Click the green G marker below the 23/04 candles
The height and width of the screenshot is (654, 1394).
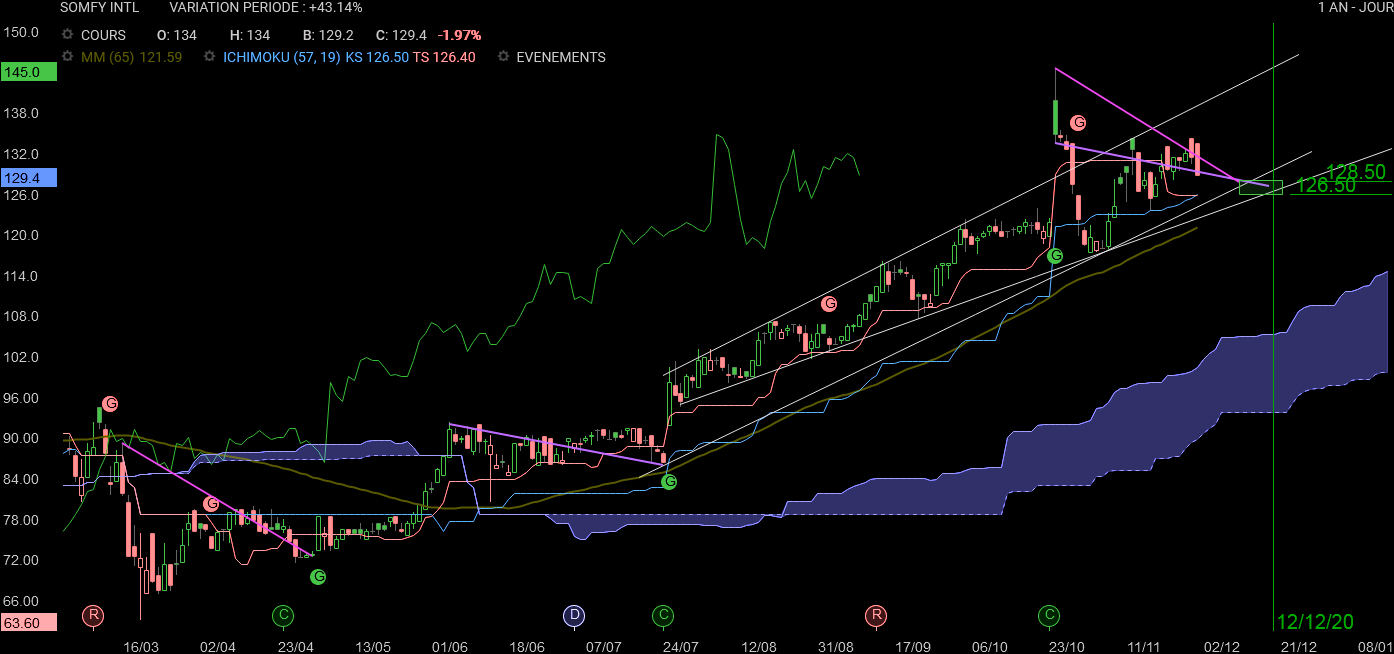318,576
